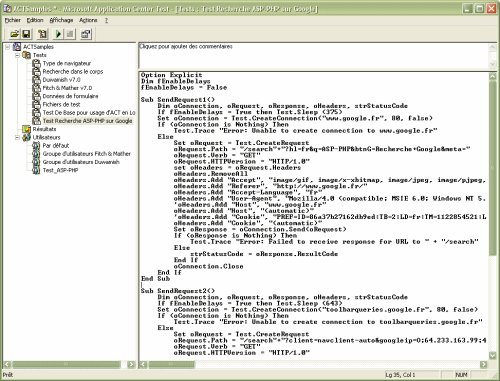Open properties toolbar icon
The image size is (500, 381).
click(x=86, y=34)
